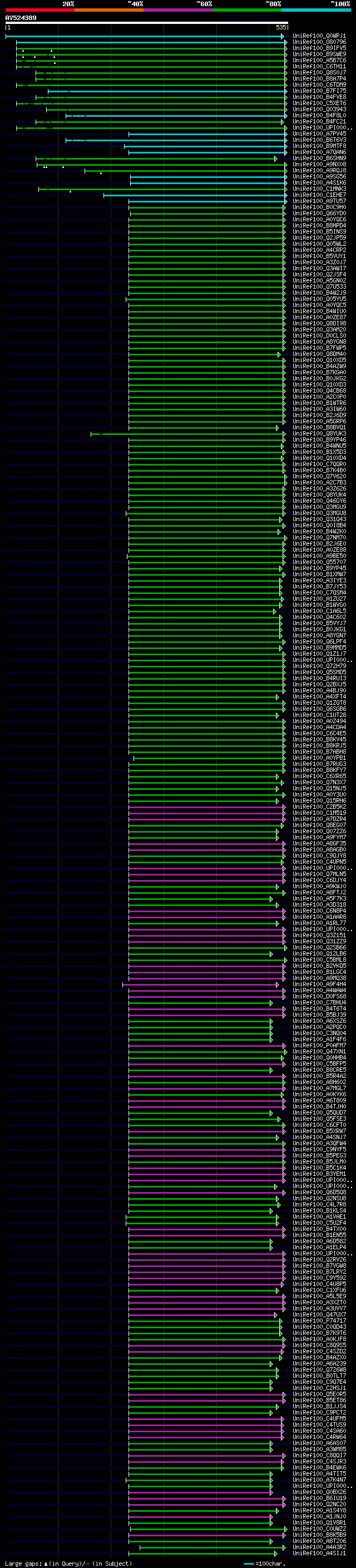Click label UniRef100_A5B7C6
This screenshot has height=1568, width=356.
(x=319, y=61)
